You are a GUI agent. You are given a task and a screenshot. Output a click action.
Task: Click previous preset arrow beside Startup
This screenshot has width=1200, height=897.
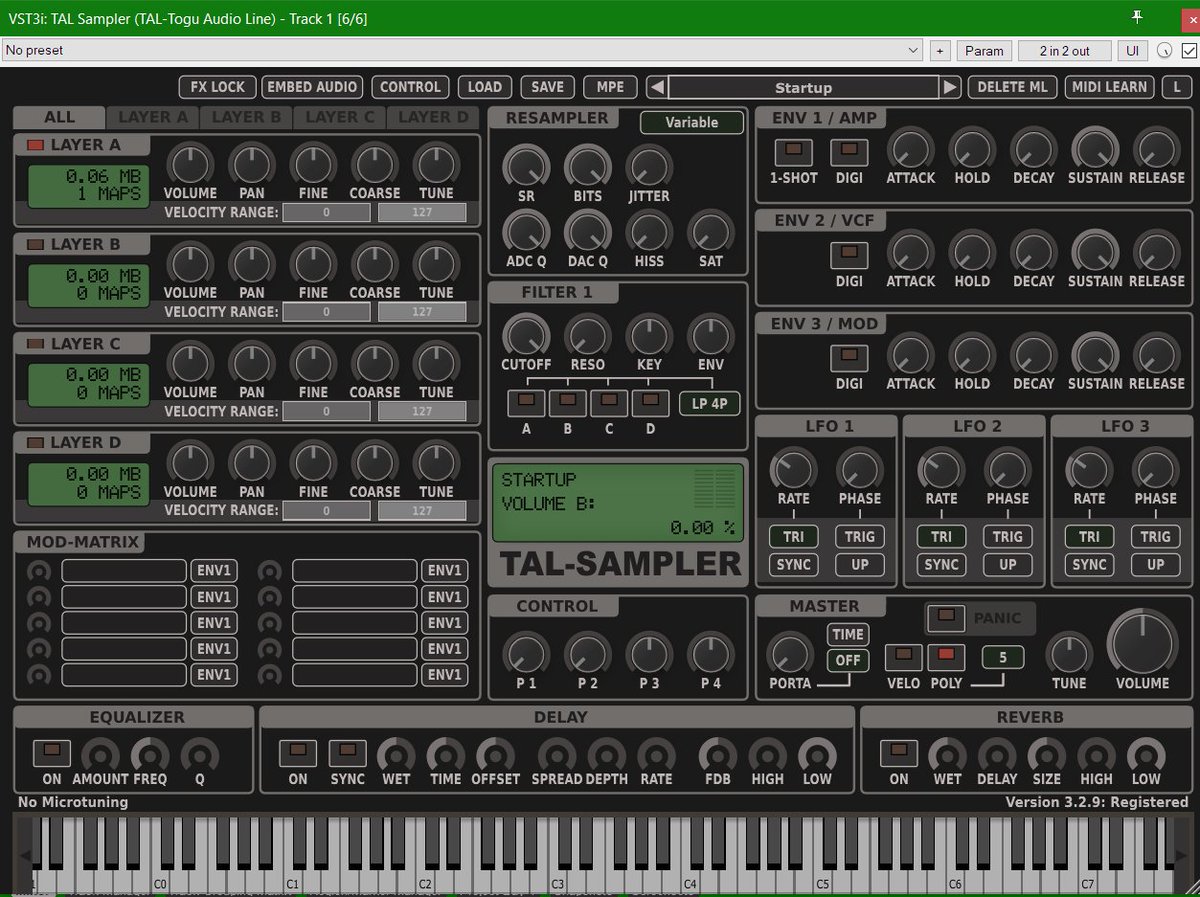(656, 87)
